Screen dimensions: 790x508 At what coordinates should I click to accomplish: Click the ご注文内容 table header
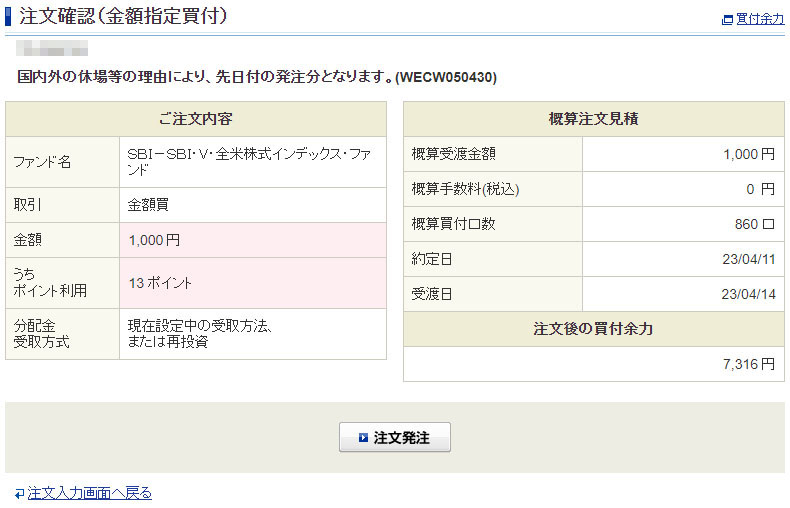click(x=196, y=119)
